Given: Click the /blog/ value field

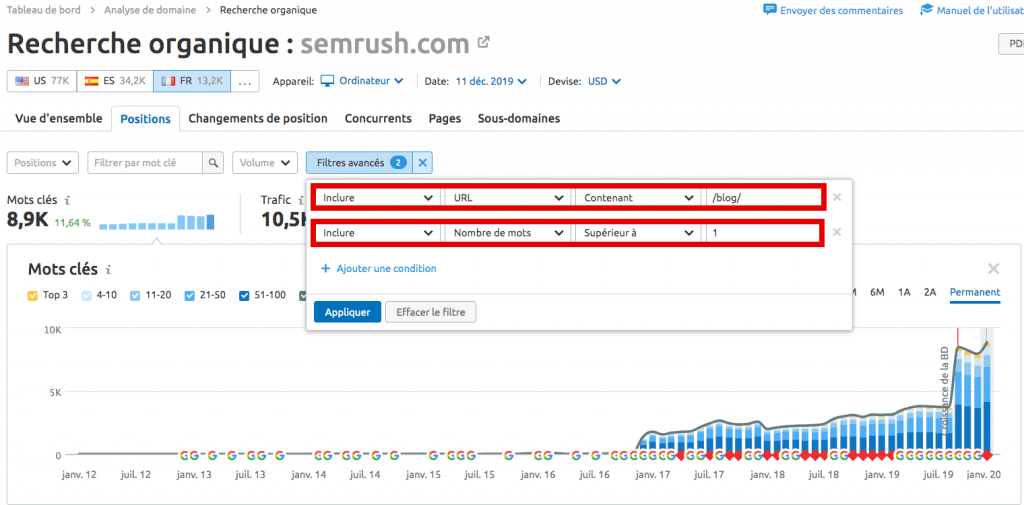Looking at the screenshot, I should pyautogui.click(x=763, y=197).
